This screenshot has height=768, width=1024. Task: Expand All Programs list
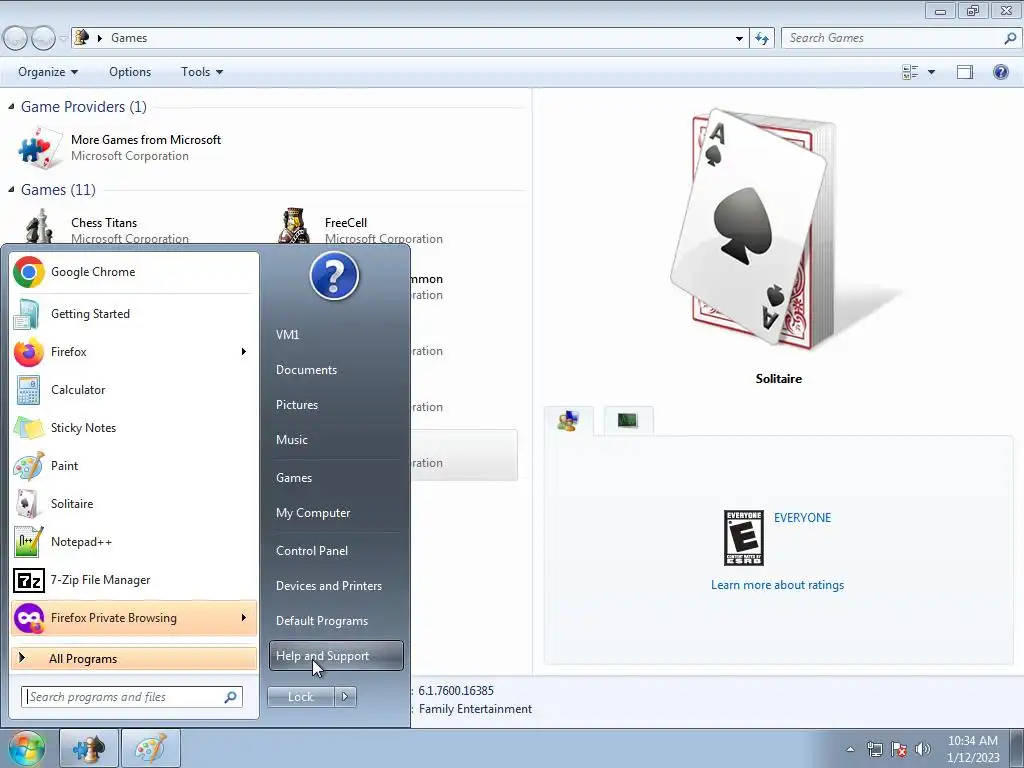[x=134, y=658]
